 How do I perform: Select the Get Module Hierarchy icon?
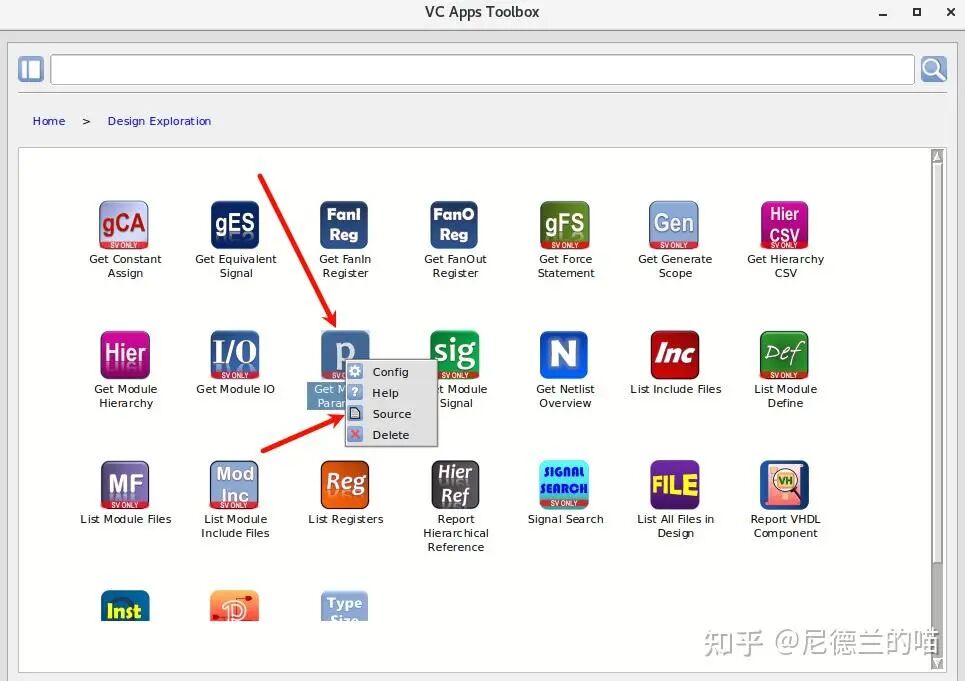125,355
